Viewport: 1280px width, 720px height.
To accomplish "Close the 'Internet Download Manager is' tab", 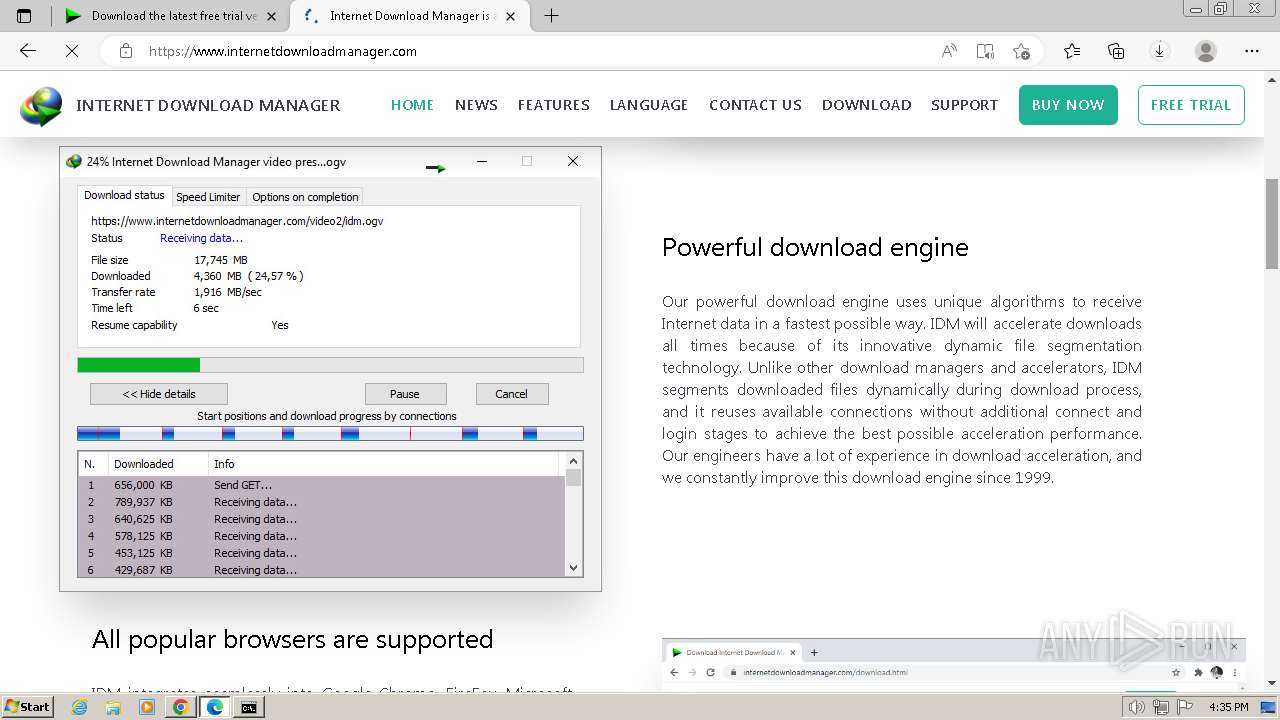I will (511, 16).
